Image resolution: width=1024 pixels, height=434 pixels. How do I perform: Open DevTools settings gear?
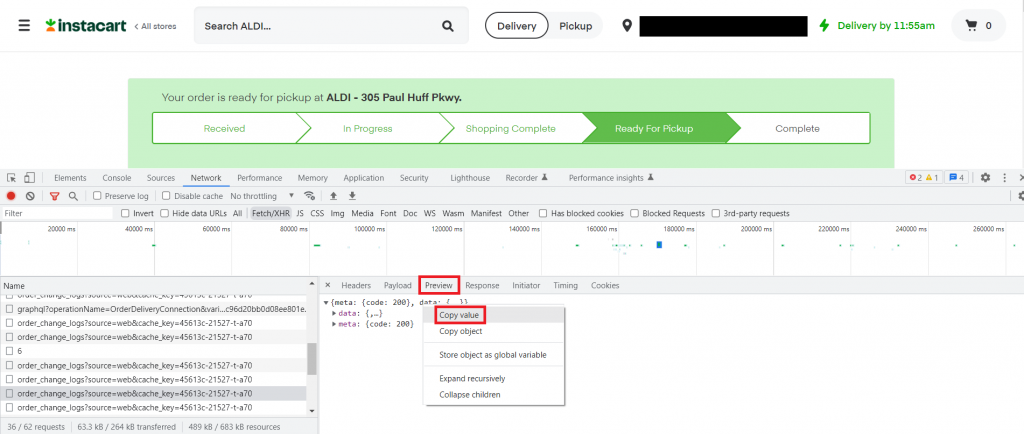pos(985,178)
